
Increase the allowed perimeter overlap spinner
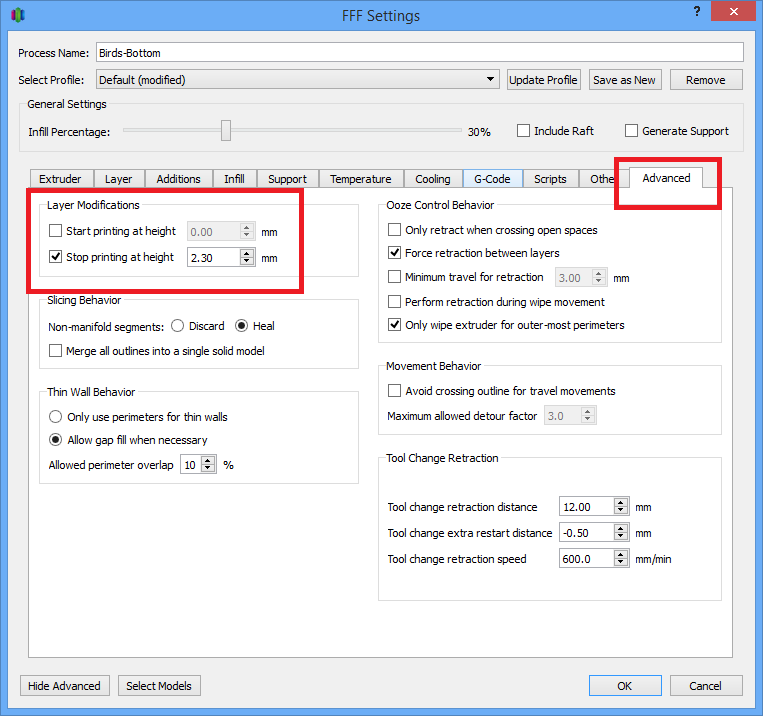[207, 461]
